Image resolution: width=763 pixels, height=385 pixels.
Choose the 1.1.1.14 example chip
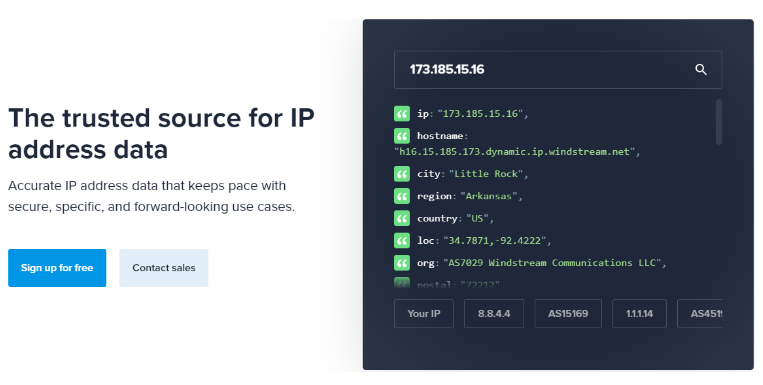pos(639,313)
